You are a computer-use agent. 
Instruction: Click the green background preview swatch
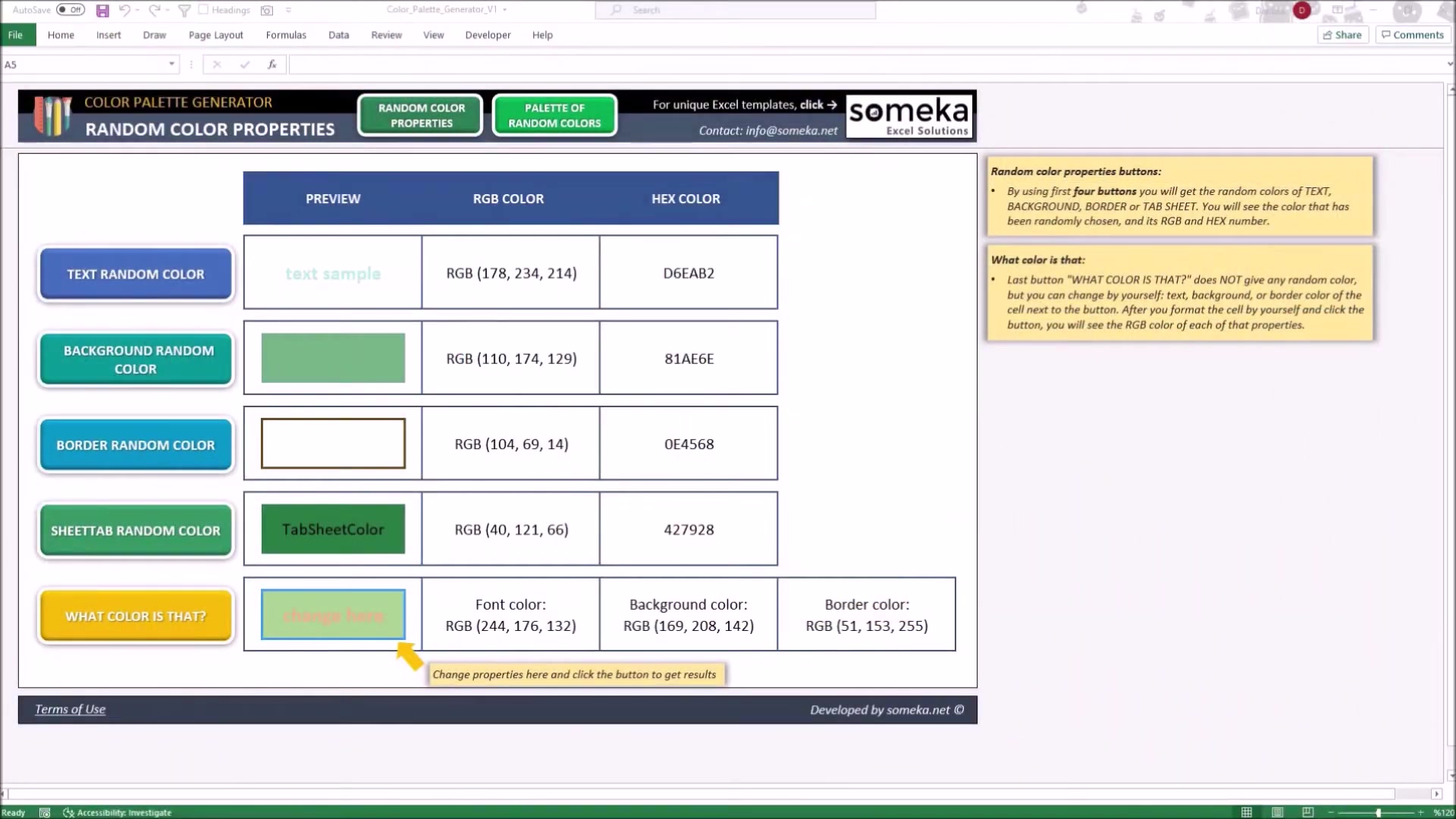click(332, 357)
